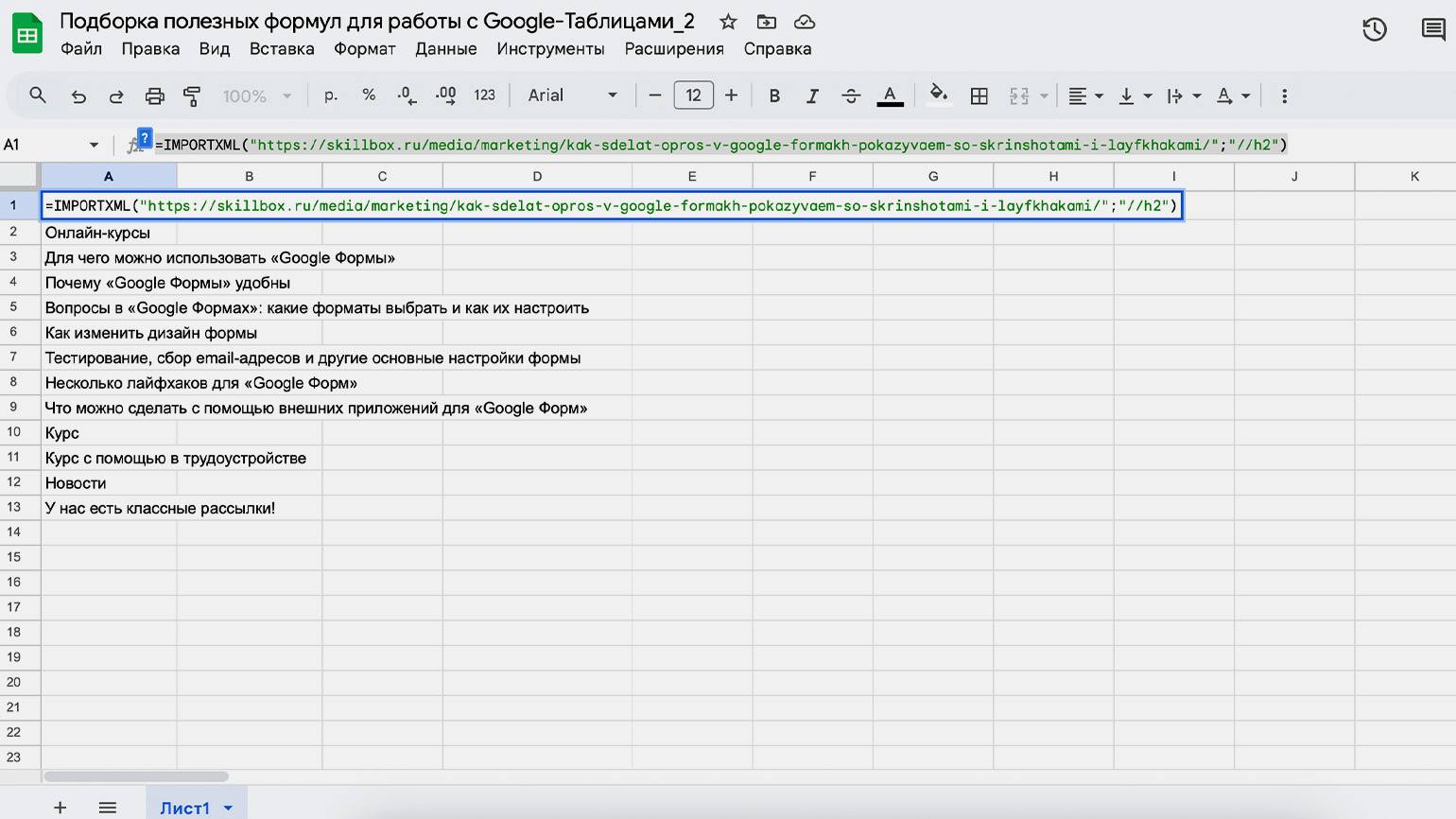Show the all sheets list
This screenshot has height=819, width=1456.
point(108,807)
